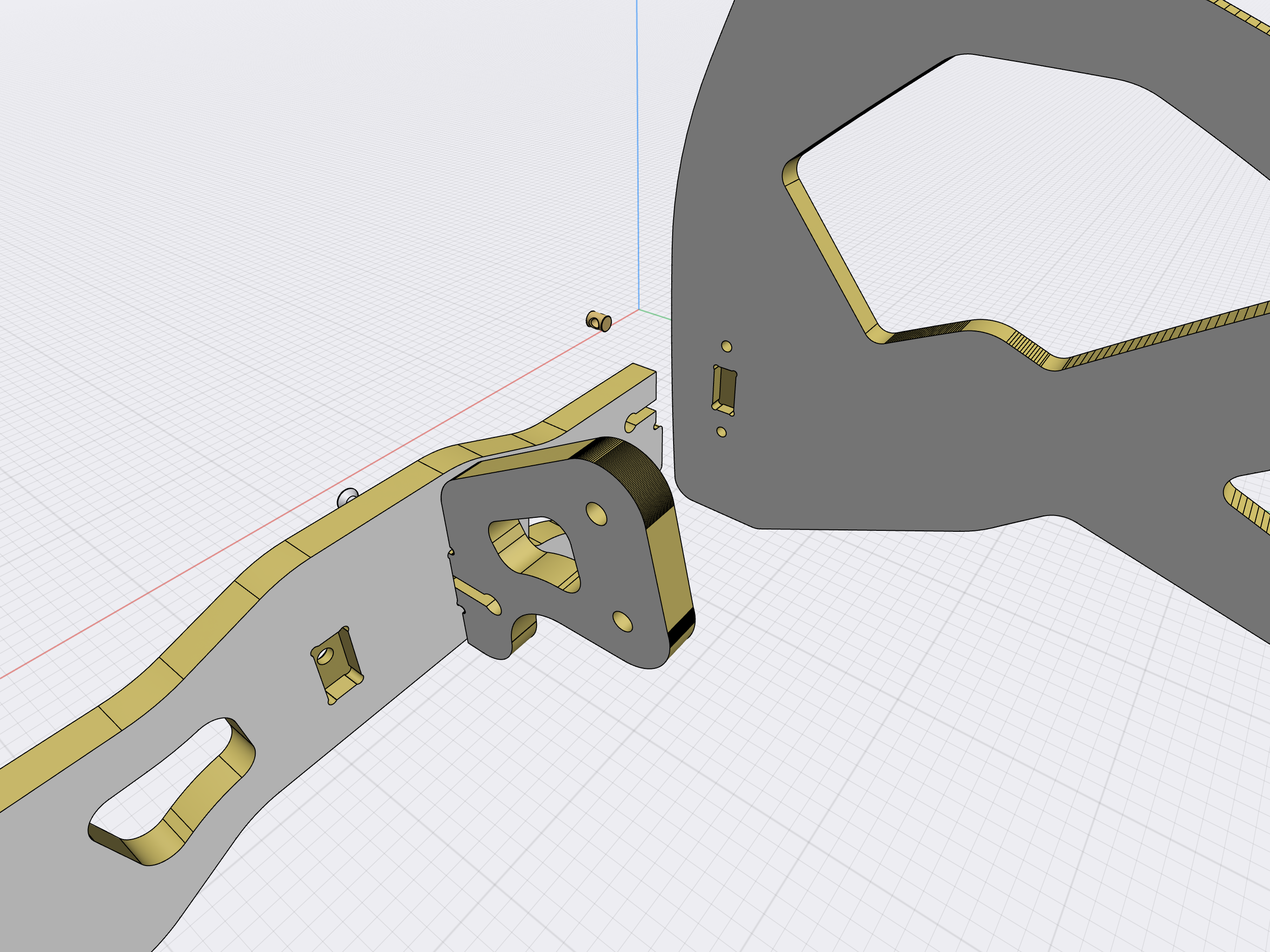Select lower round hole in dark bracket

[622, 621]
